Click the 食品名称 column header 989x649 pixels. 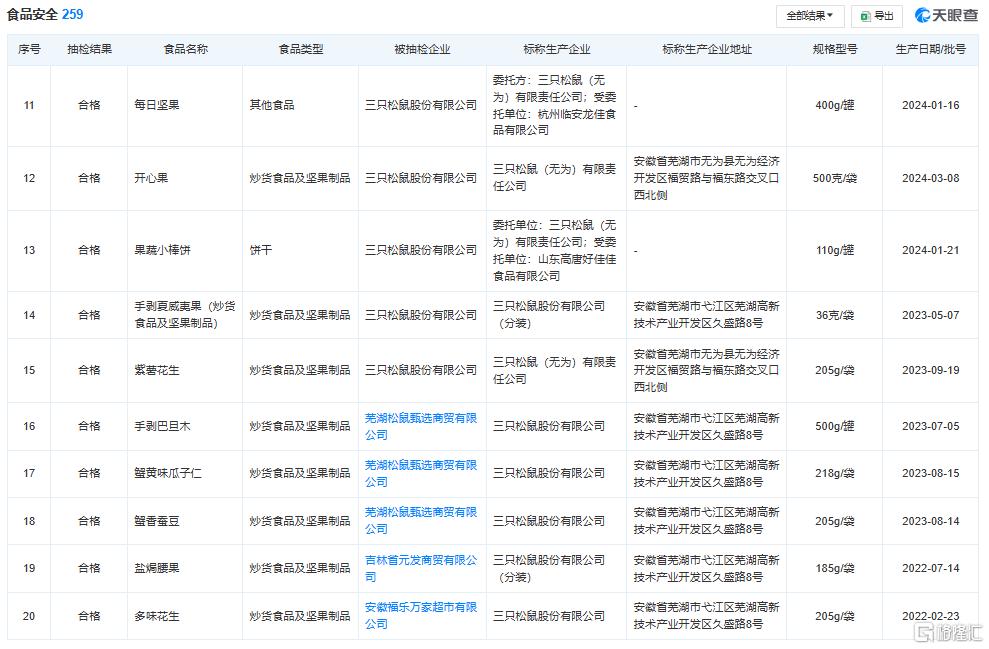click(185, 49)
